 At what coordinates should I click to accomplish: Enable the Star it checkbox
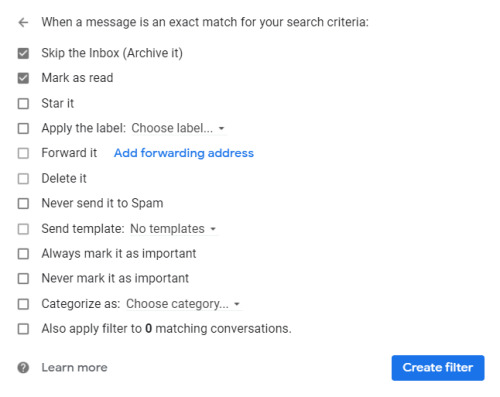[x=23, y=104]
